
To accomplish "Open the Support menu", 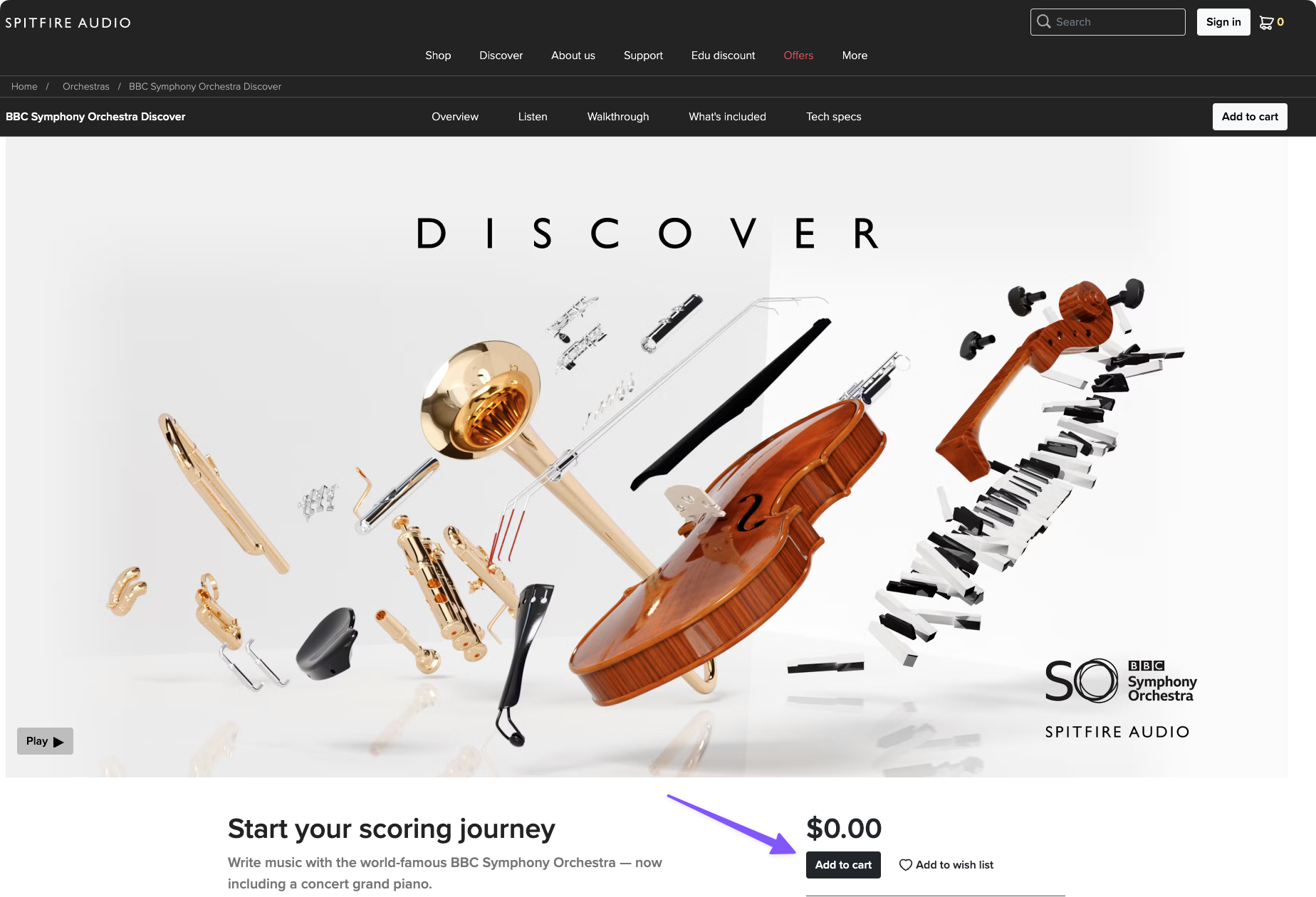I will (x=643, y=56).
